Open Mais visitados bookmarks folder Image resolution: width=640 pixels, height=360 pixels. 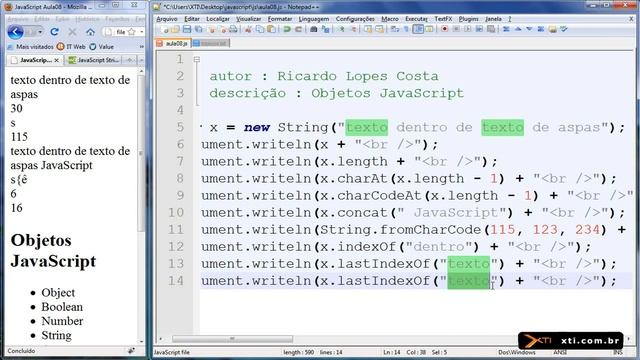[31, 47]
